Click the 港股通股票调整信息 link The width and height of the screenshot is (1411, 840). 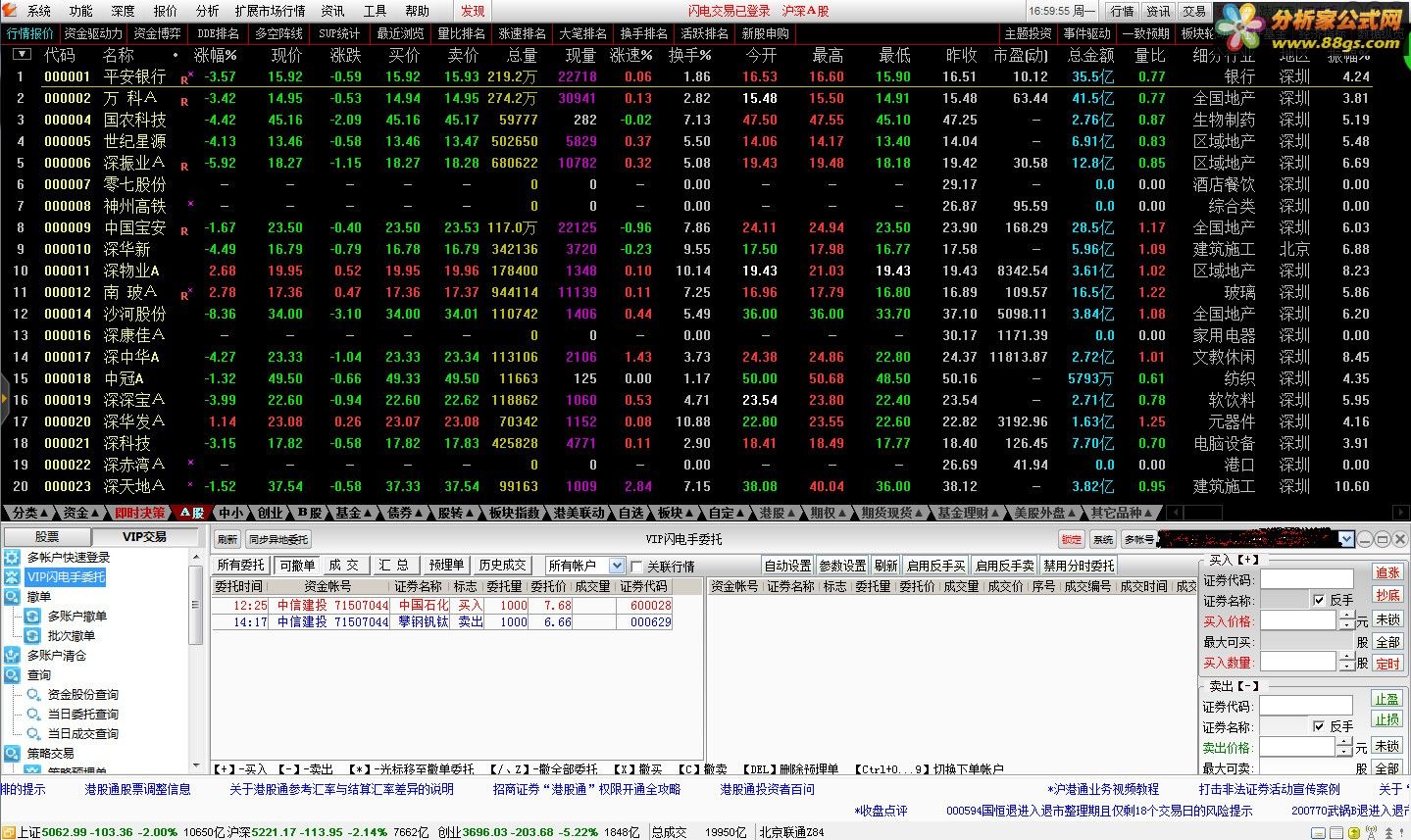coord(137,789)
